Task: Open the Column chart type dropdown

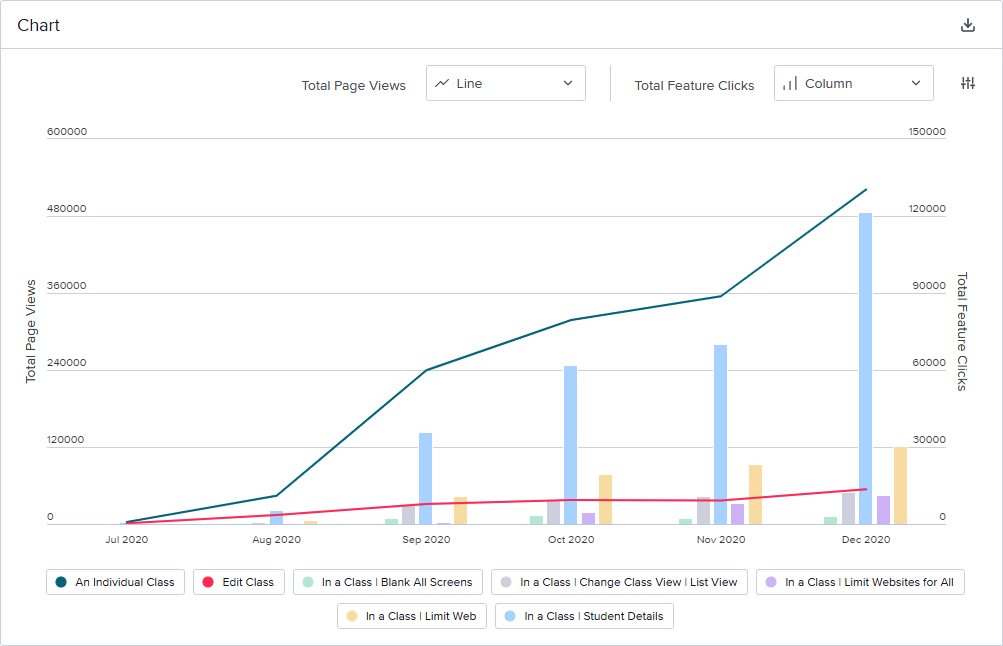Action: tap(853, 83)
